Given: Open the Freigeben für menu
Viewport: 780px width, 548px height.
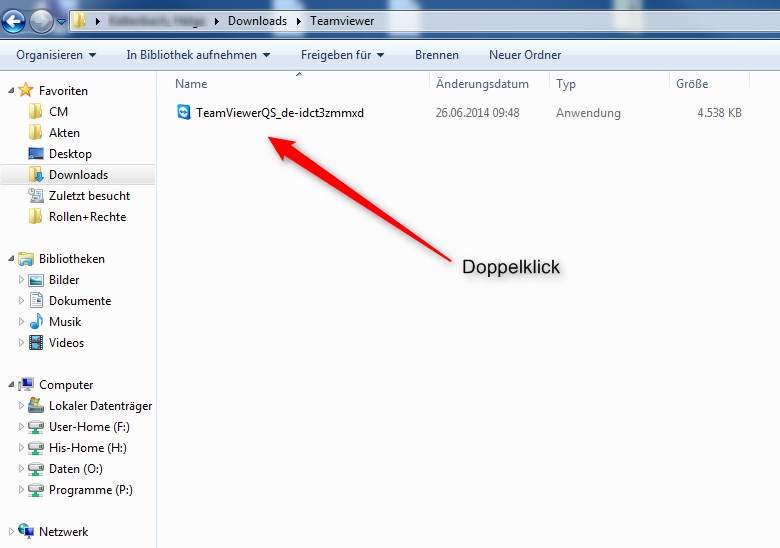Looking at the screenshot, I should click(x=342, y=55).
